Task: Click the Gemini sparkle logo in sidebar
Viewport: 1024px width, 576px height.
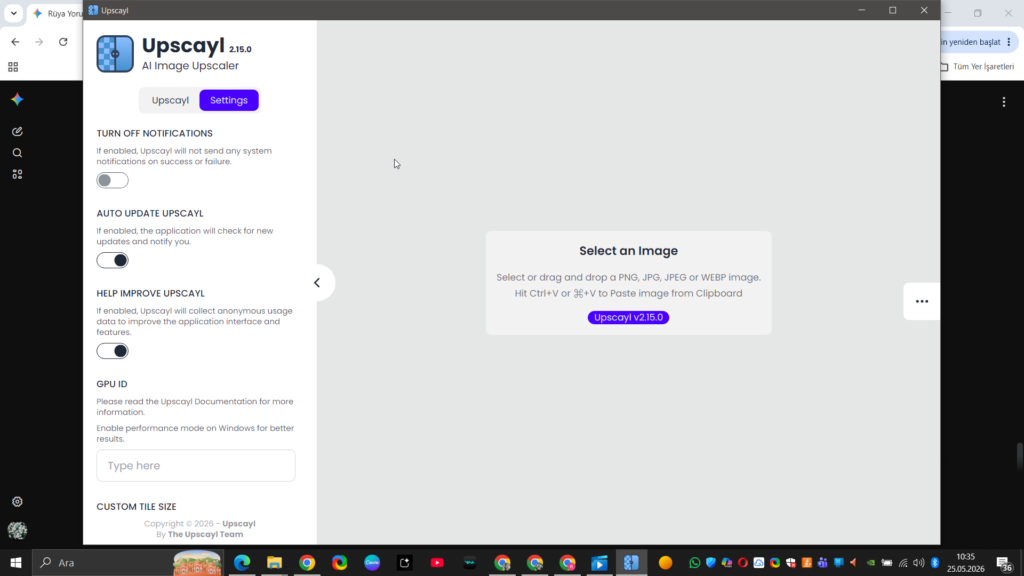Action: click(18, 99)
